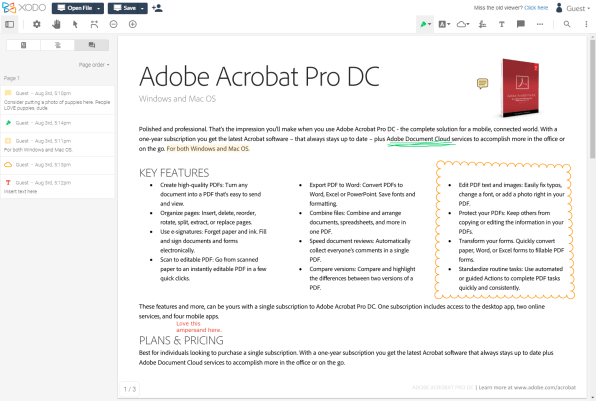Click the sticky note icon on the page
This screenshot has height=401, width=596.
(482, 83)
